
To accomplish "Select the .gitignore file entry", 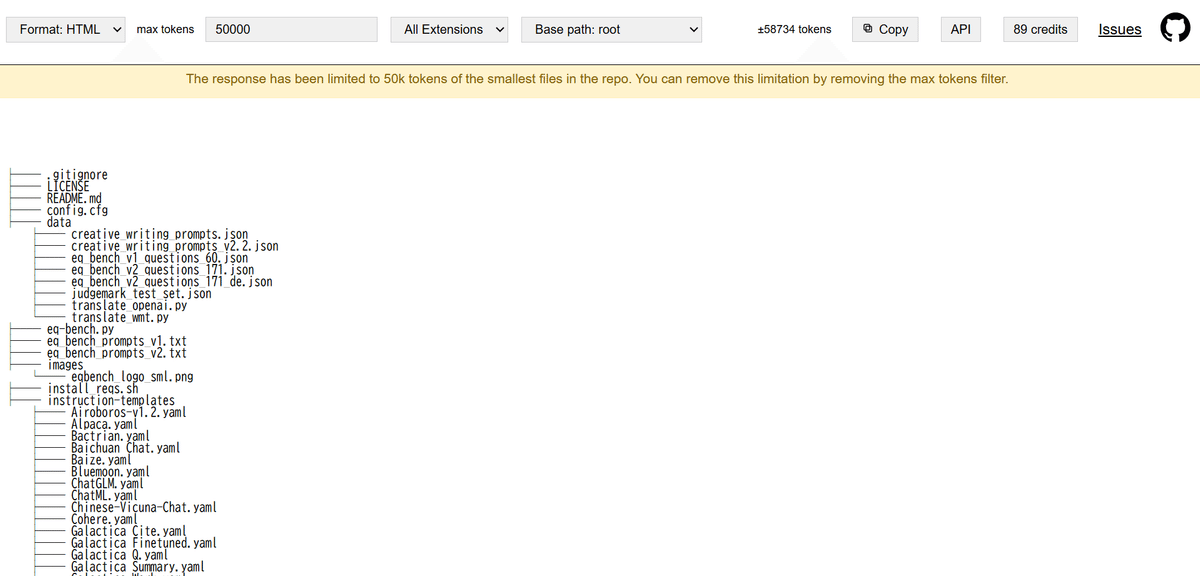I will pyautogui.click(x=77, y=175).
